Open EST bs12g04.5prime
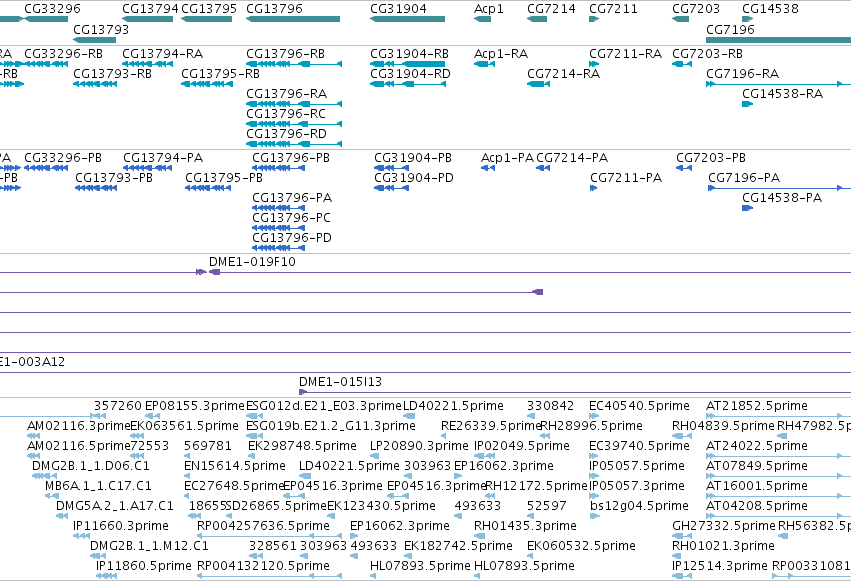Viewport: 851px width, 581px height. 639,506
